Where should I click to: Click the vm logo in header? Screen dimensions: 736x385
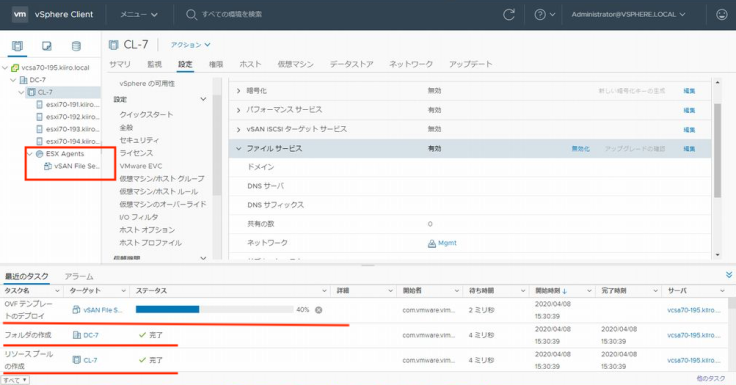click(20, 14)
